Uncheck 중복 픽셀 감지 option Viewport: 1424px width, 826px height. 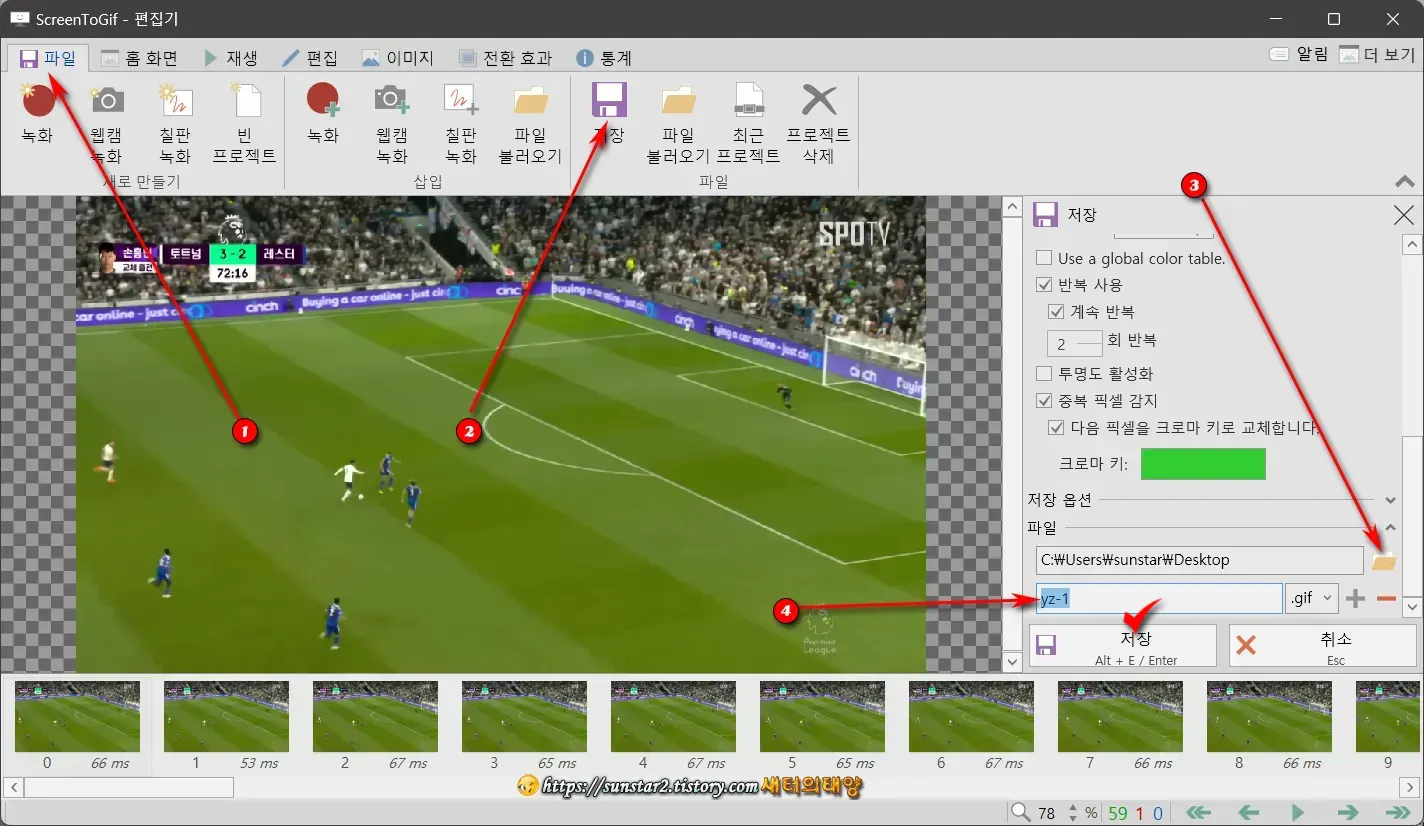pyautogui.click(x=1044, y=399)
